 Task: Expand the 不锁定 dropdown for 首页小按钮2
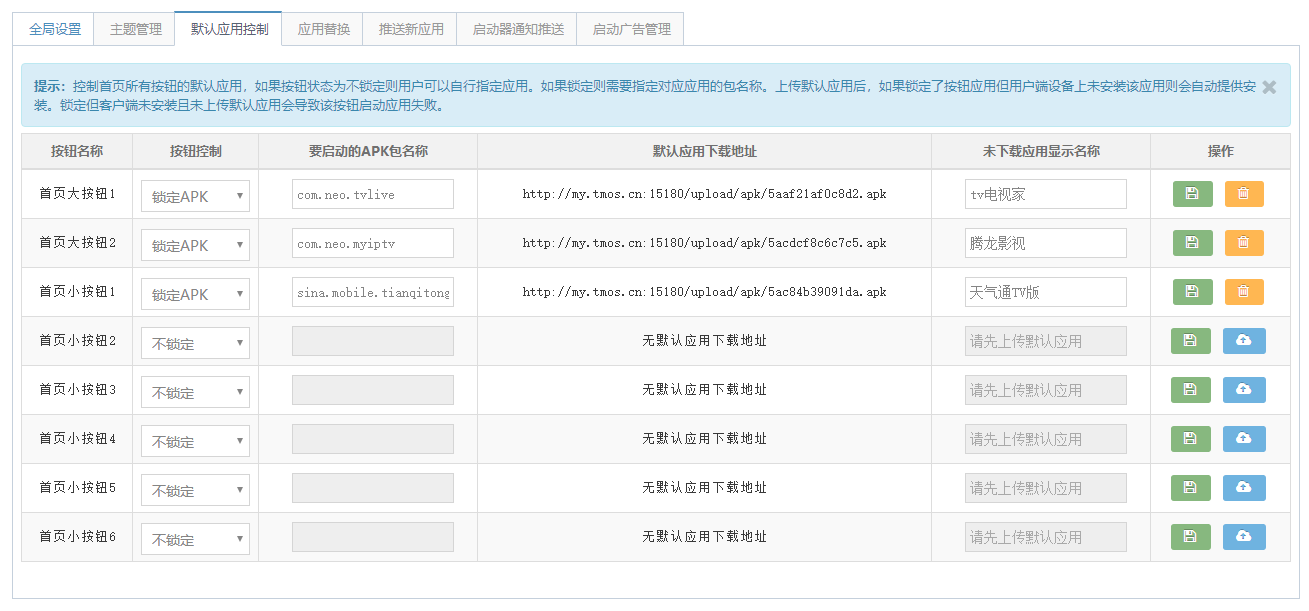(x=195, y=343)
